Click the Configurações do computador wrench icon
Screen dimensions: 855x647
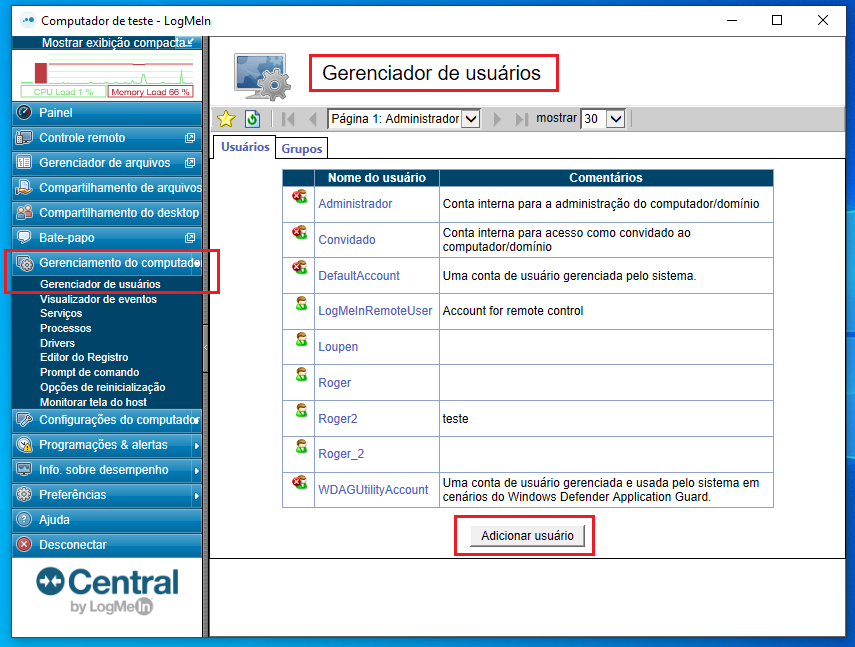24,419
